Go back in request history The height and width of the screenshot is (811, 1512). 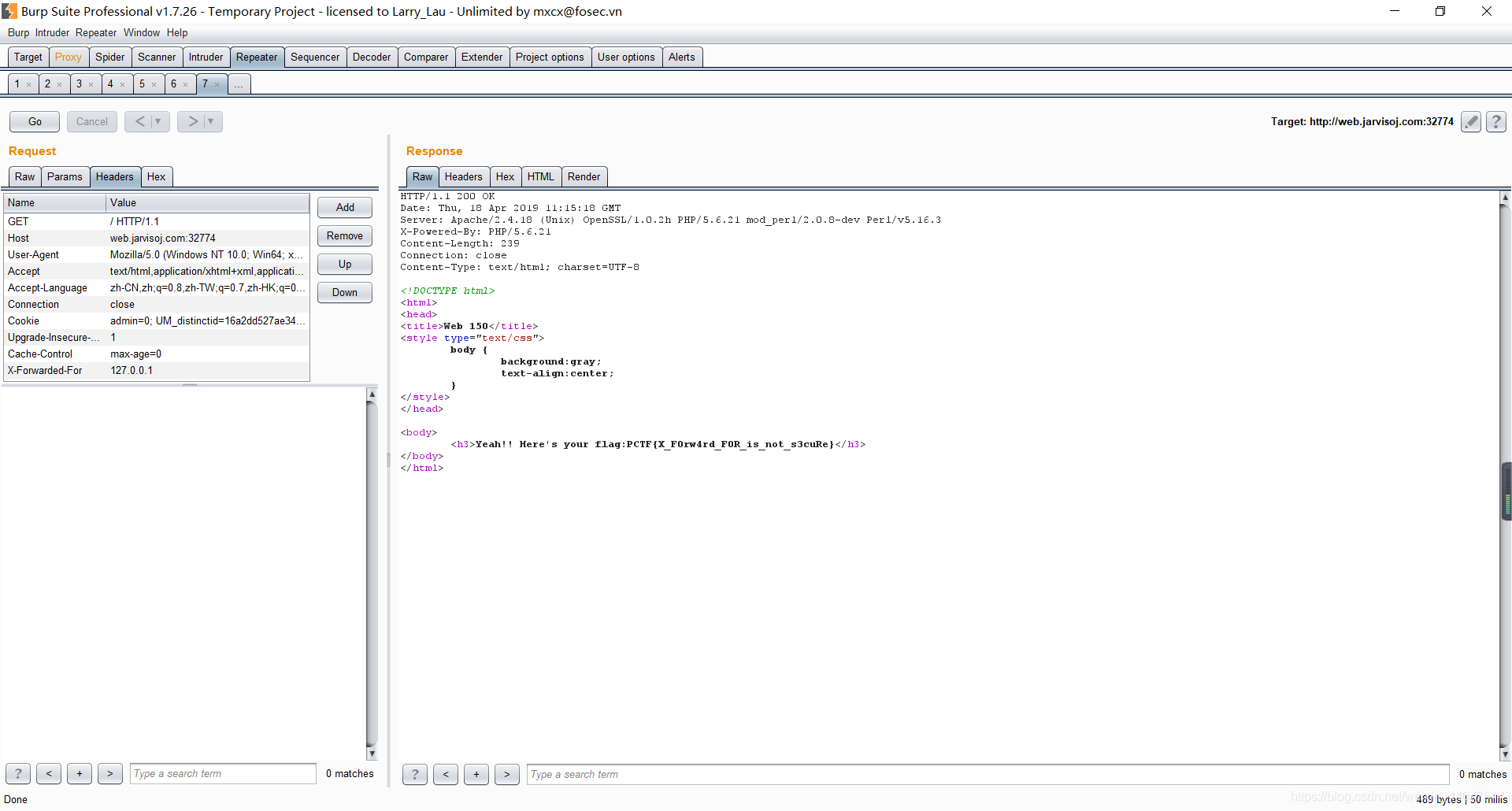point(139,121)
